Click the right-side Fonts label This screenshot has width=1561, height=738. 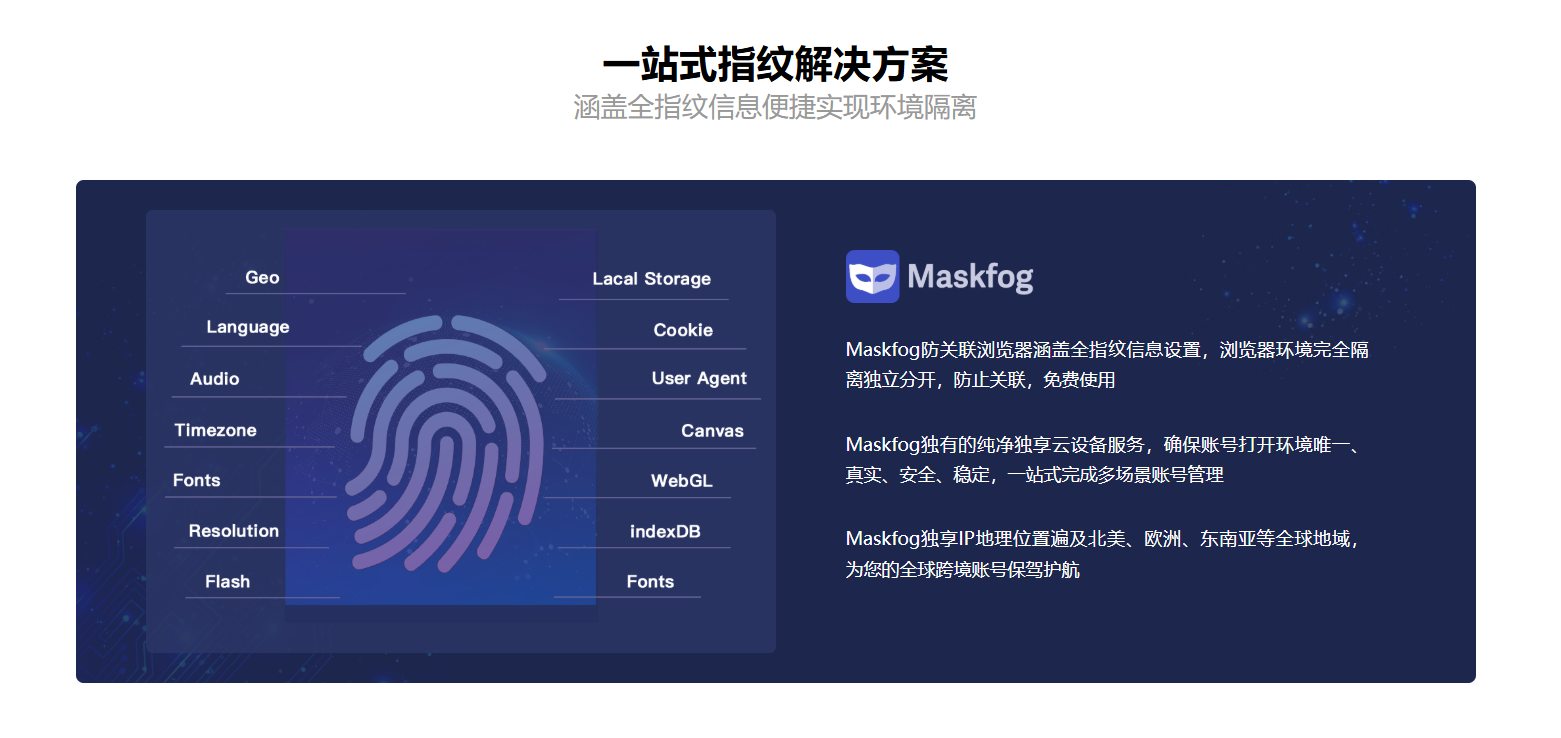click(x=650, y=582)
